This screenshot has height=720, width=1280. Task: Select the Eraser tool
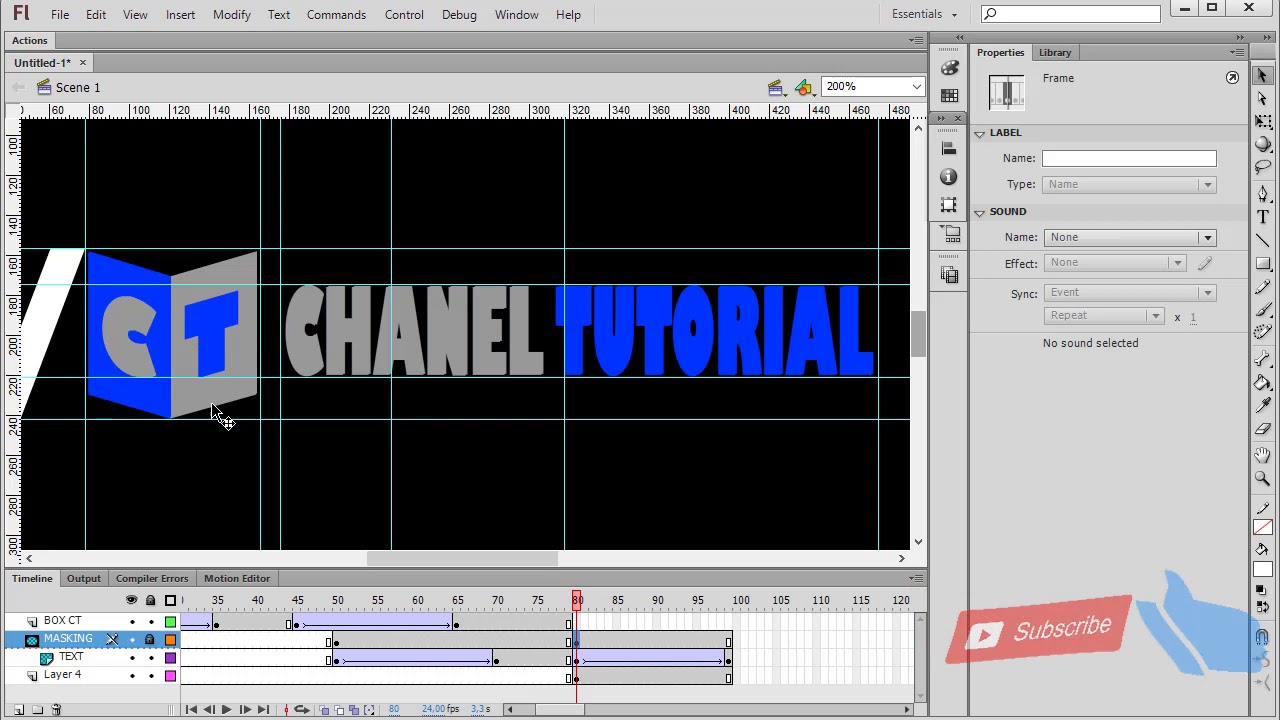point(1262,429)
